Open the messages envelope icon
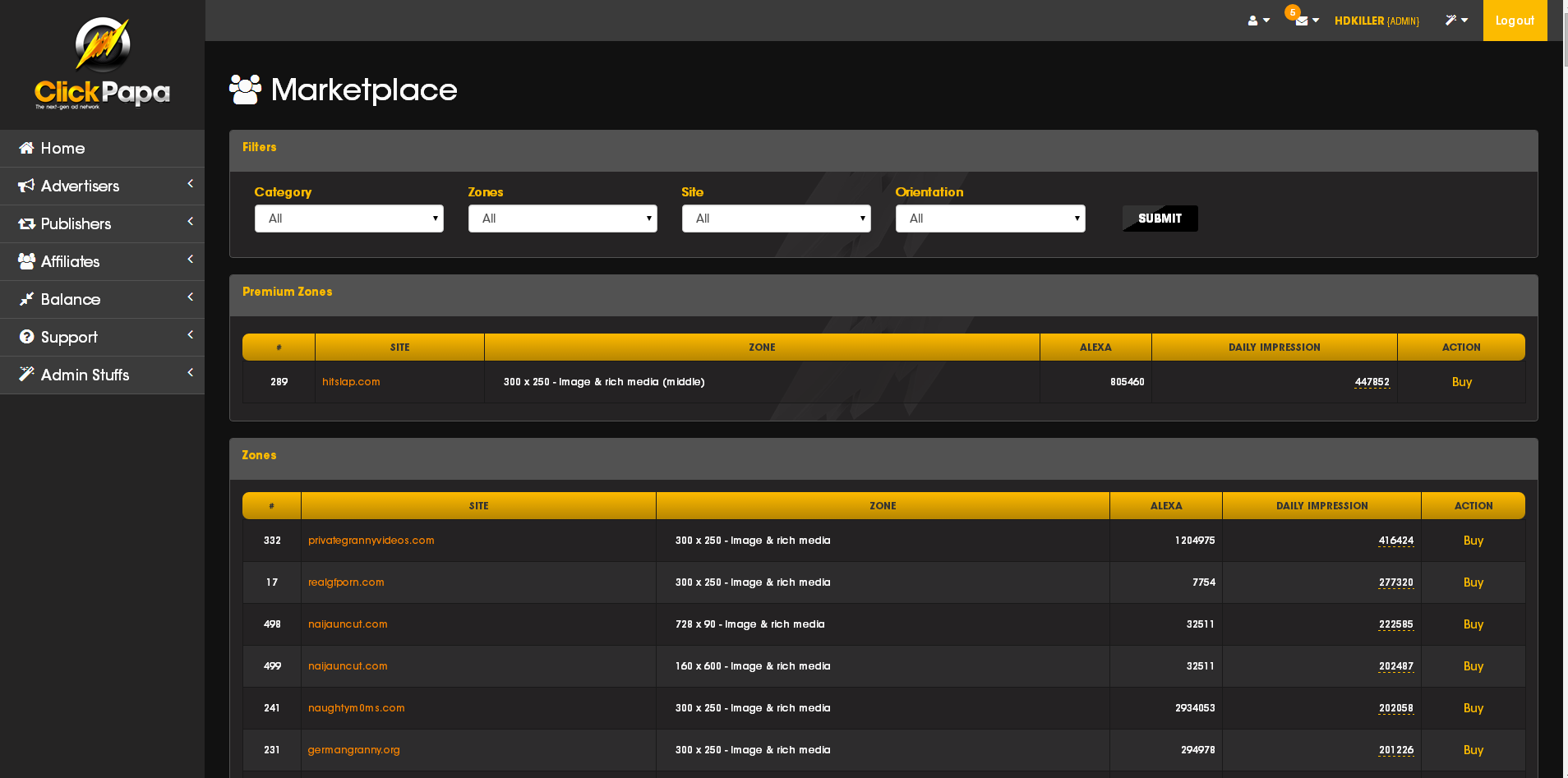Screen dimensions: 1568x778 pos(1307,21)
